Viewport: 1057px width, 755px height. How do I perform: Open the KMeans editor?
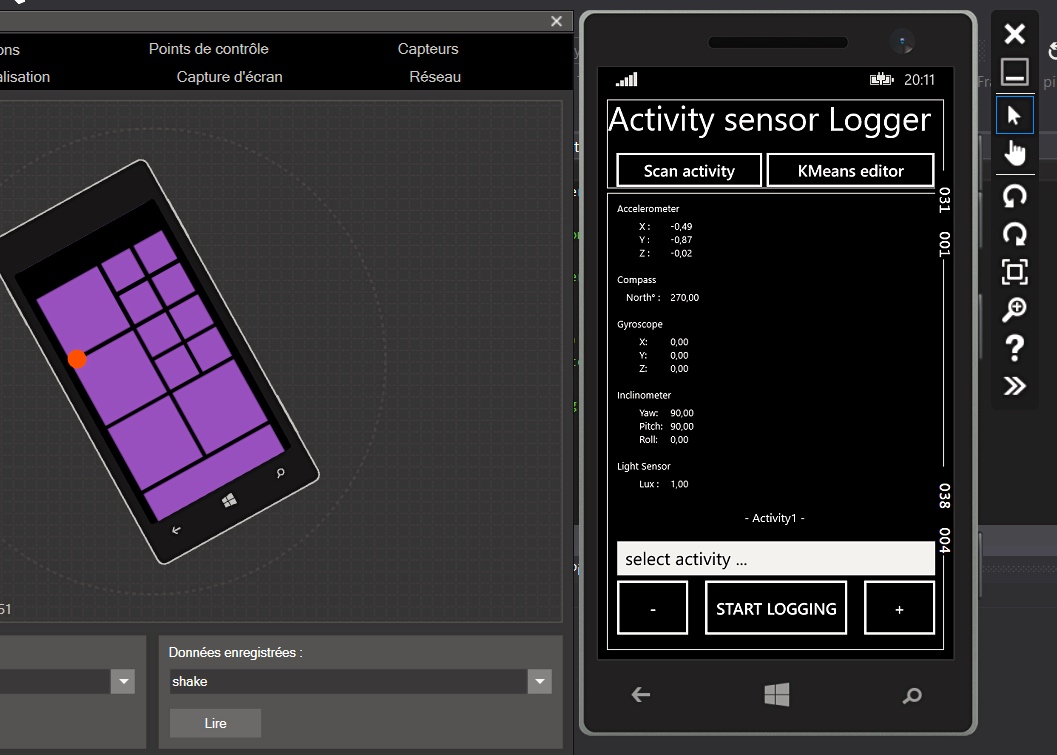click(x=850, y=171)
